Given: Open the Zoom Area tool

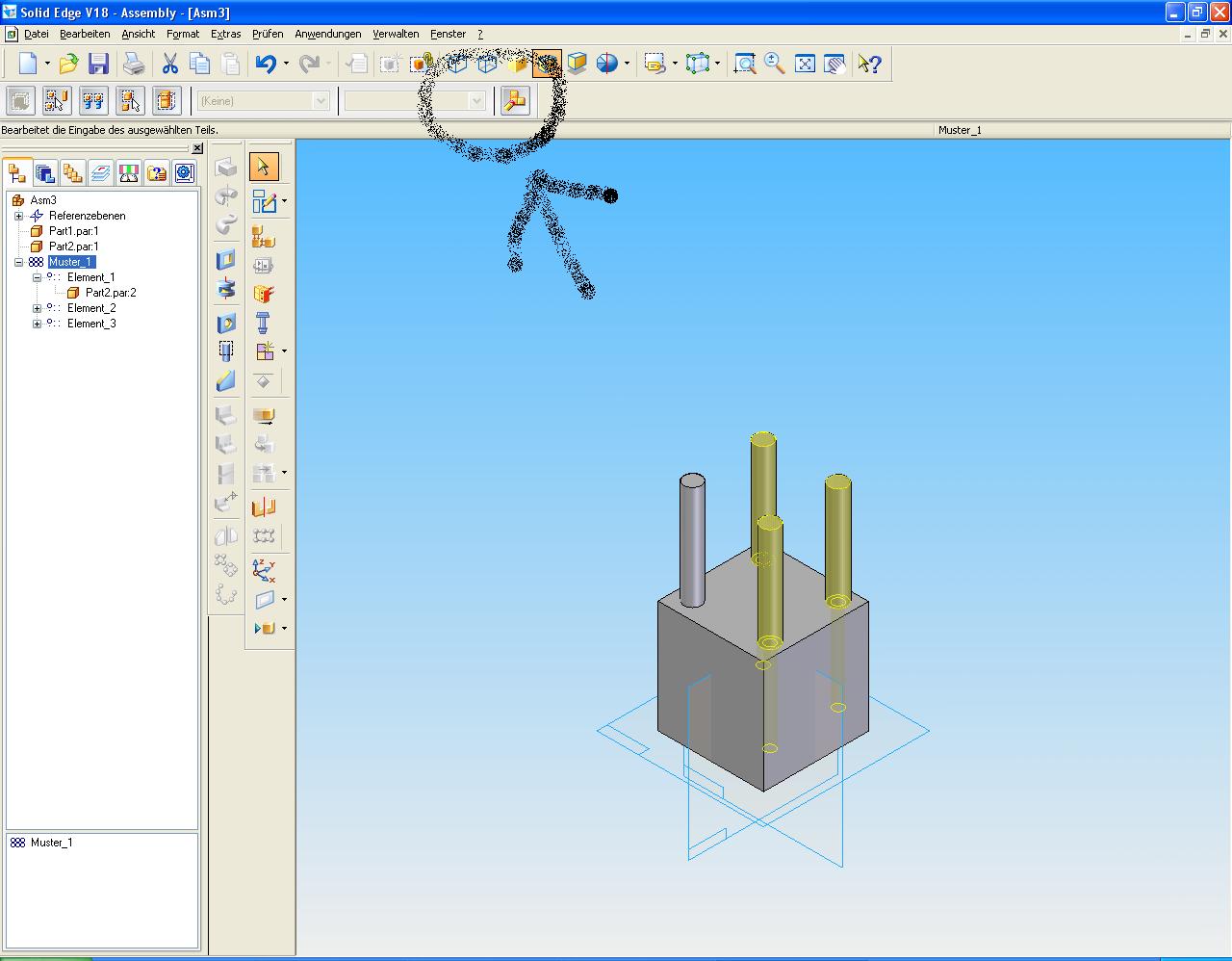Looking at the screenshot, I should (x=744, y=64).
